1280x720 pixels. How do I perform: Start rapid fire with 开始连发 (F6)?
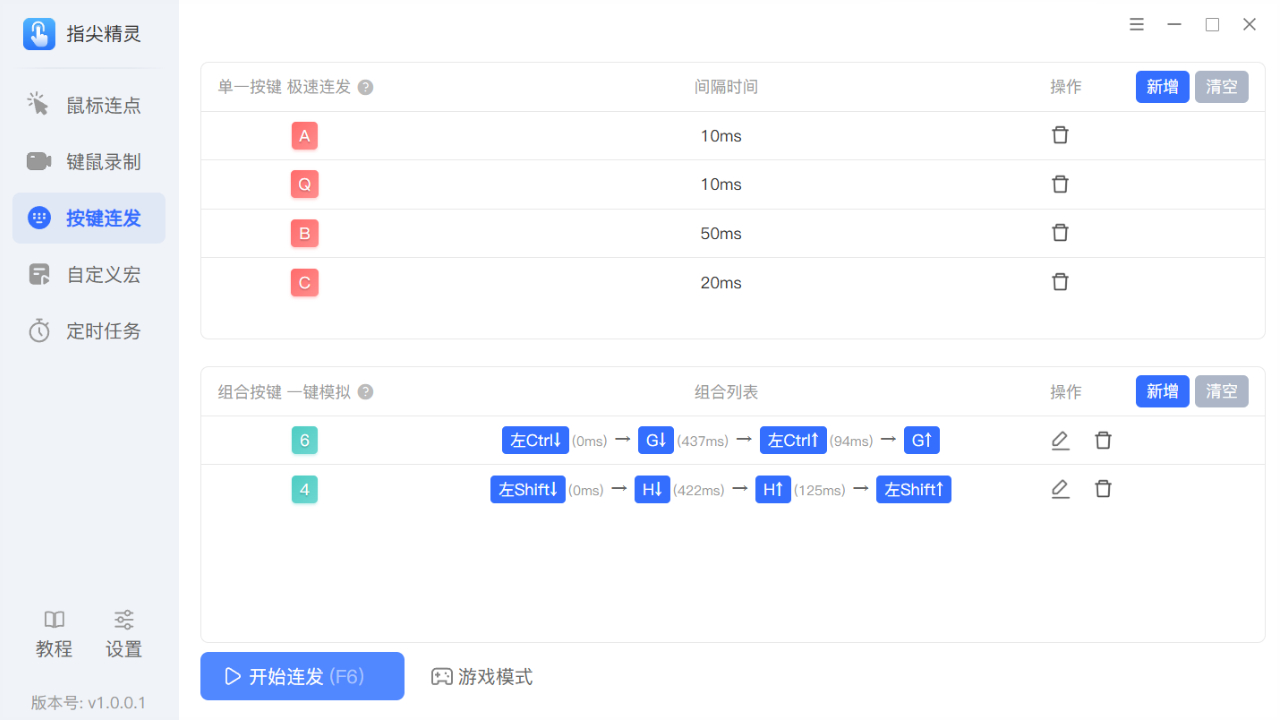coord(302,676)
